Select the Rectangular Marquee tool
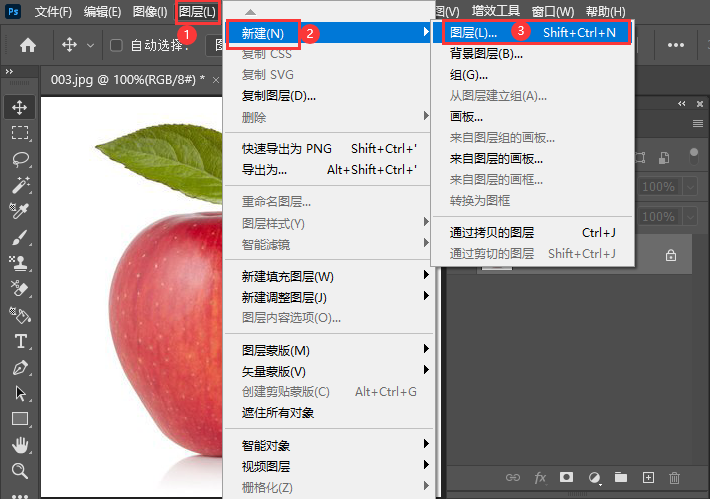The height and width of the screenshot is (499, 710). pos(19,133)
